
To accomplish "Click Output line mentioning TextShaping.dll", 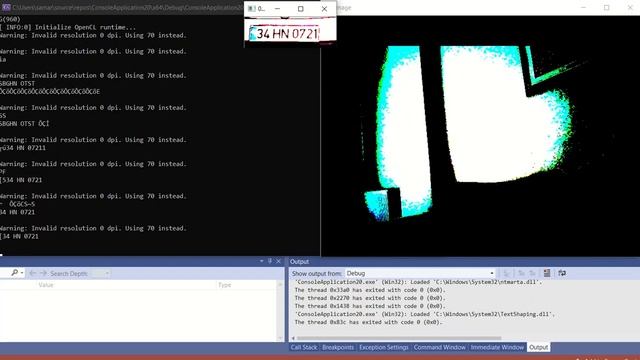I will [424, 314].
